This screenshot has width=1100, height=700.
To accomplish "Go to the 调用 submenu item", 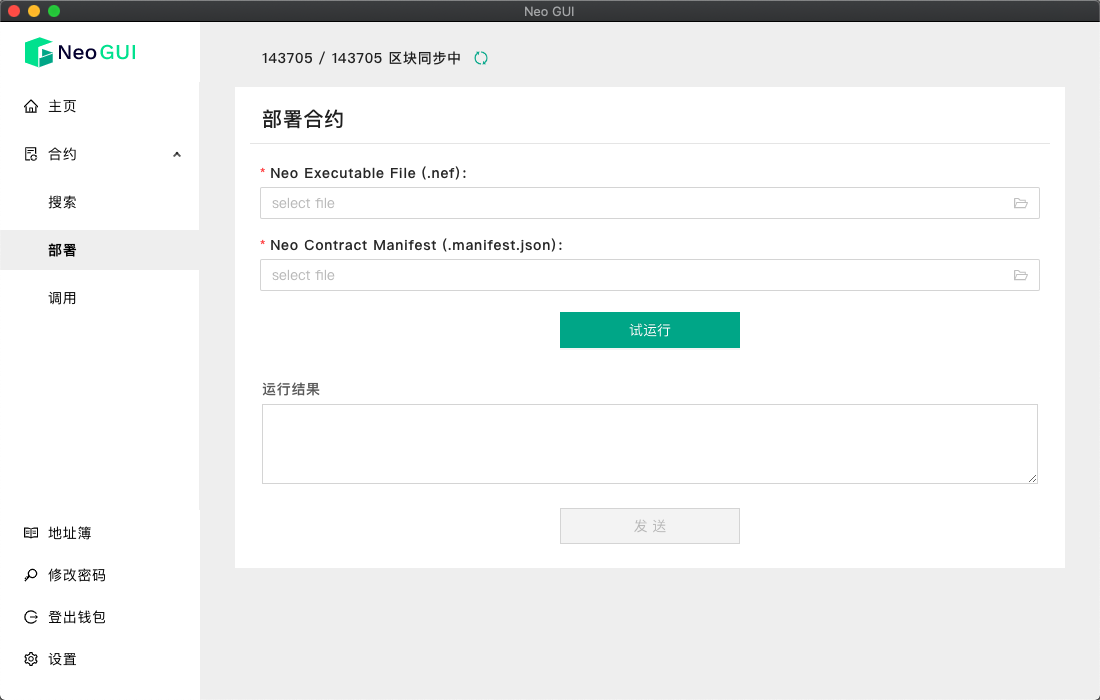I will pyautogui.click(x=62, y=298).
